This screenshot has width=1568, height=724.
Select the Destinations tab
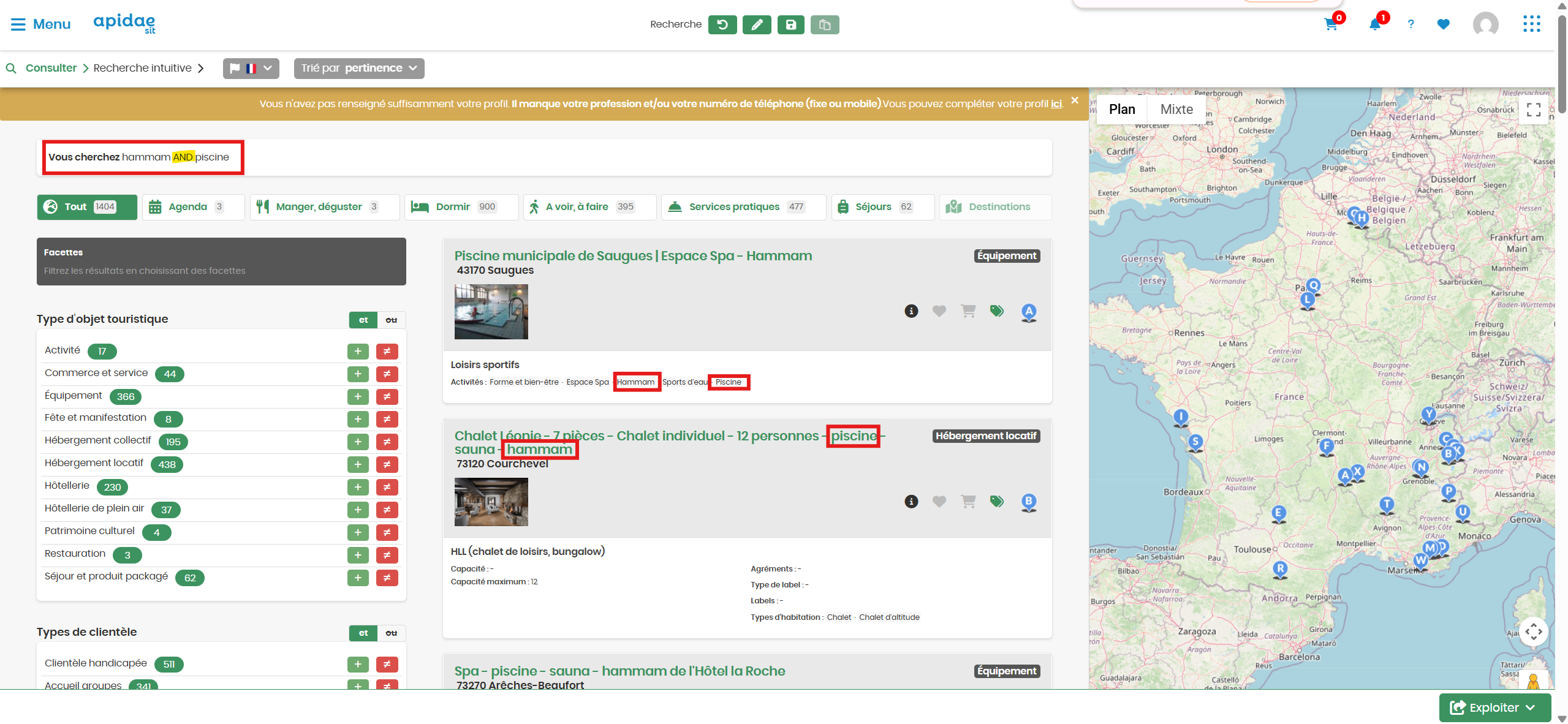click(x=996, y=207)
